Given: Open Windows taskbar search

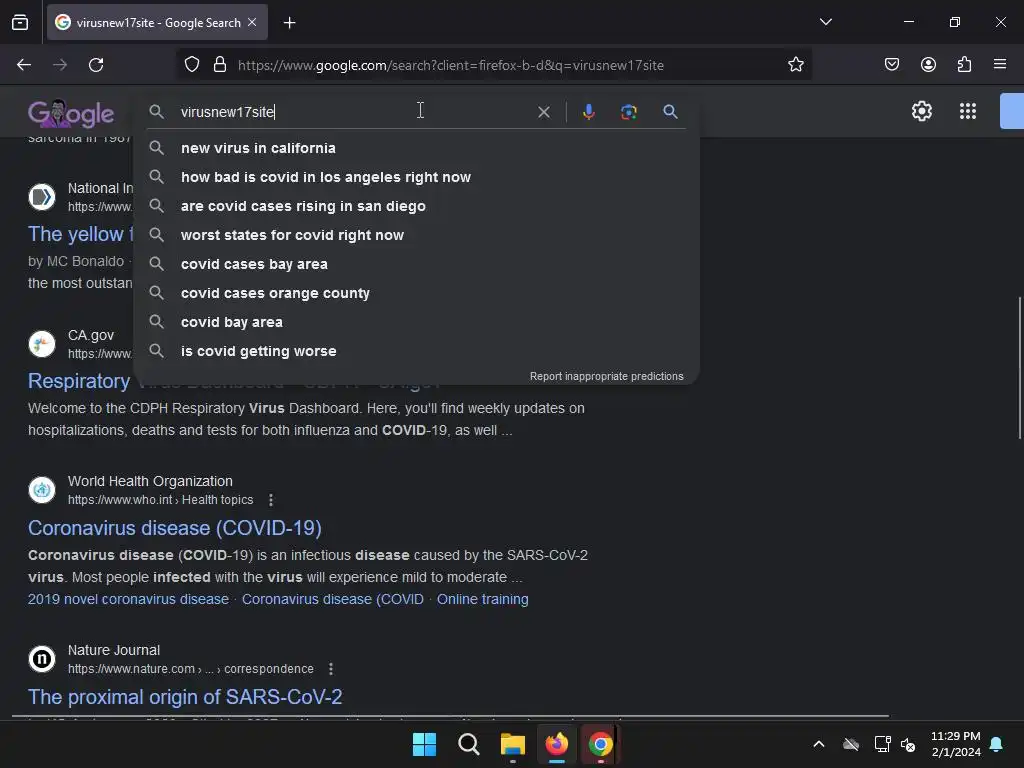Looking at the screenshot, I should point(468,744).
